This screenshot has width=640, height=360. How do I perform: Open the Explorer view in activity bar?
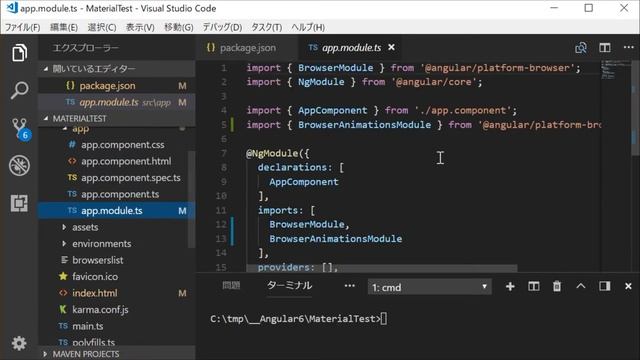coord(19,53)
